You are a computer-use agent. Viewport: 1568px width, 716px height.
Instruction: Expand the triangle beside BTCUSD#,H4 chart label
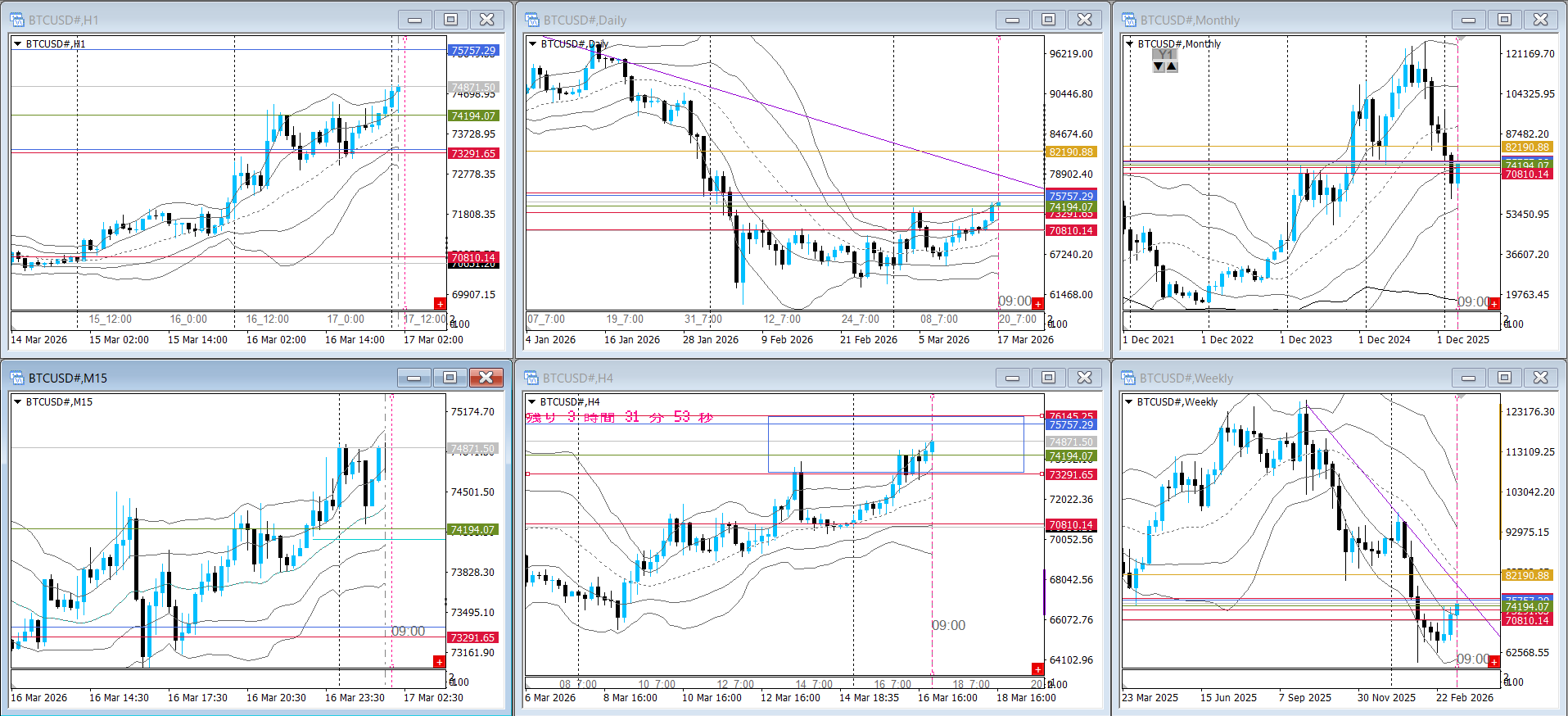pos(532,402)
